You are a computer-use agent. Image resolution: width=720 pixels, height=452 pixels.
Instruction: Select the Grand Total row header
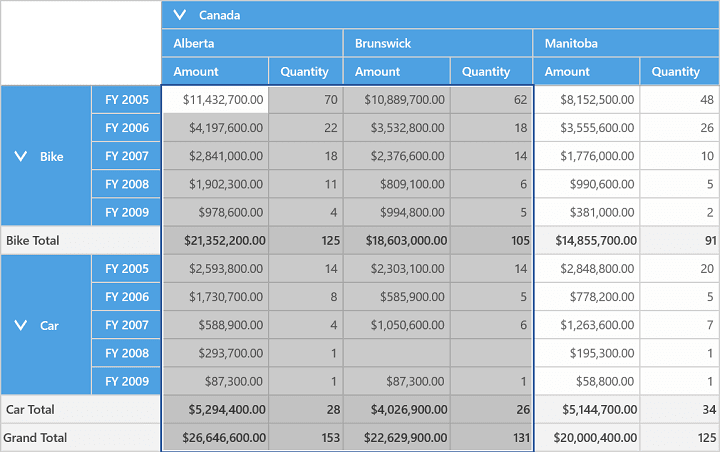point(81,438)
